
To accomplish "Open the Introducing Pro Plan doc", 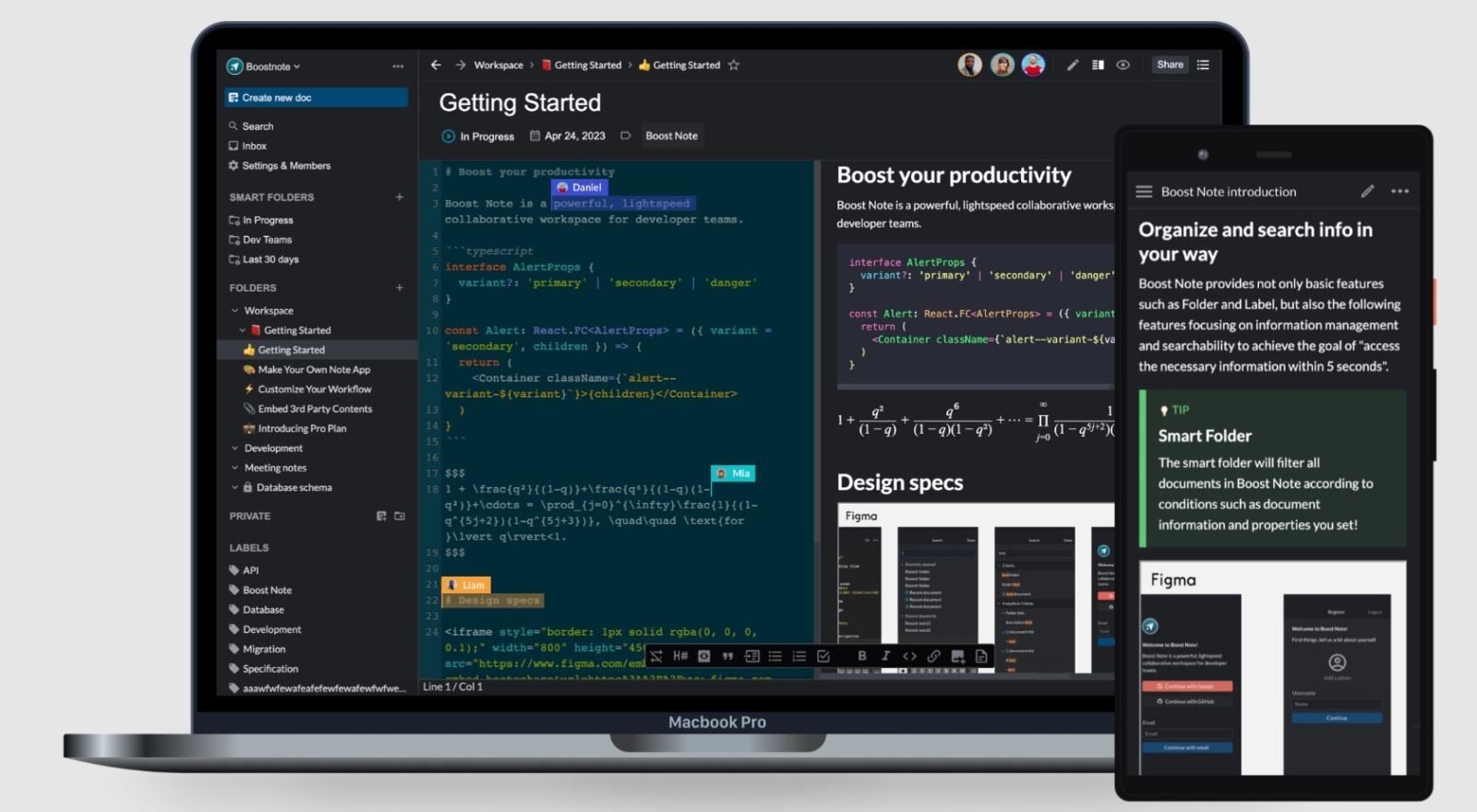I will [x=294, y=429].
